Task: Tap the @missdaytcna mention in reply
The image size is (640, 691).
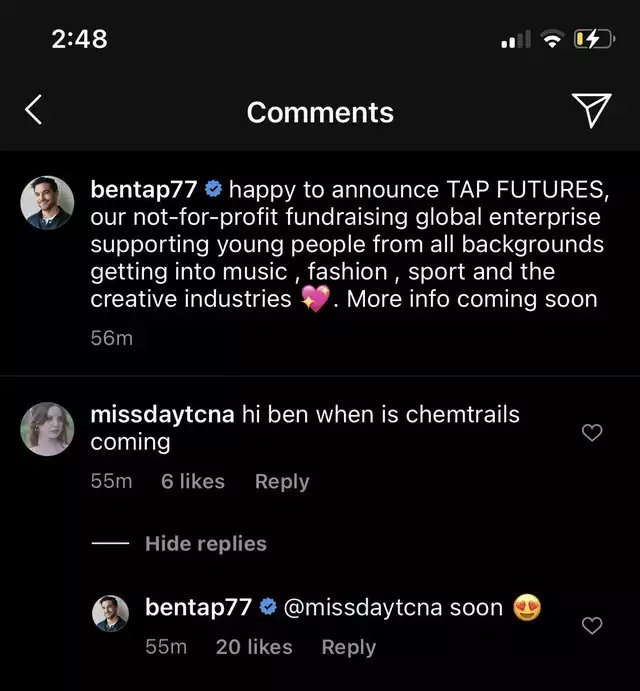Action: (x=363, y=607)
